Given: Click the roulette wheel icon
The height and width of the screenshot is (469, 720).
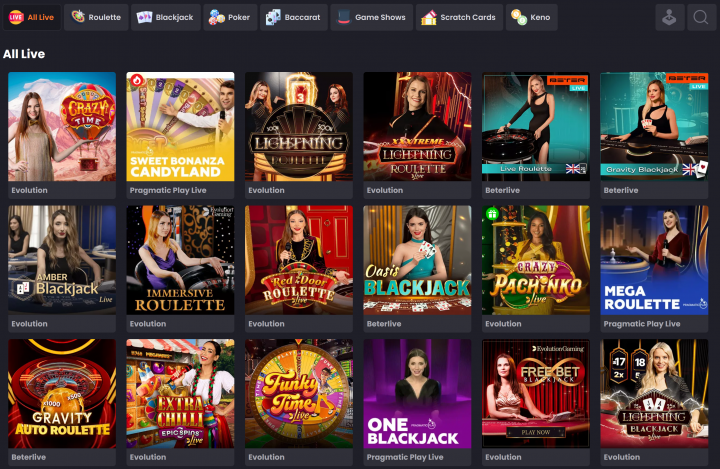Looking at the screenshot, I should pyautogui.click(x=78, y=17).
